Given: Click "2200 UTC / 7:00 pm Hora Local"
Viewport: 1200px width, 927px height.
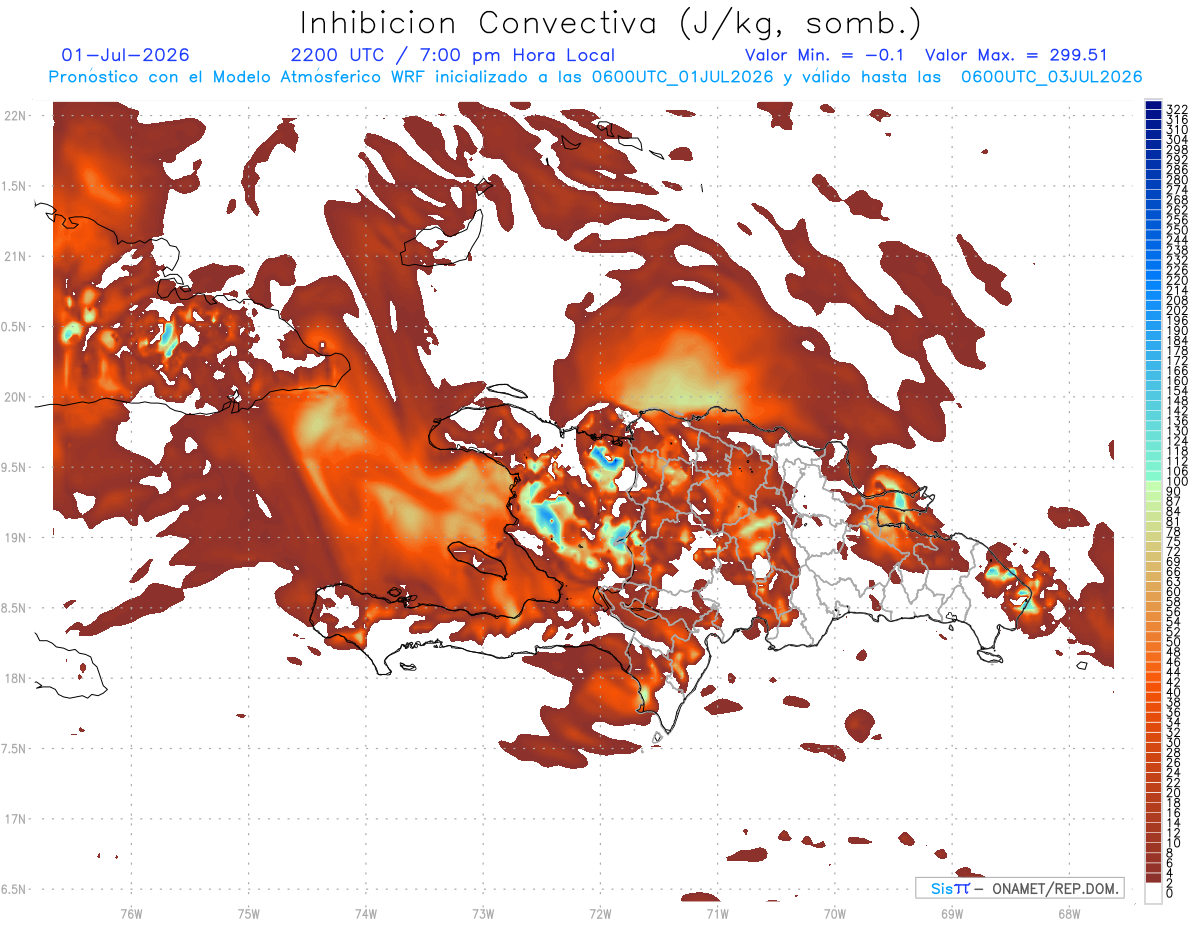Looking at the screenshot, I should 453,55.
